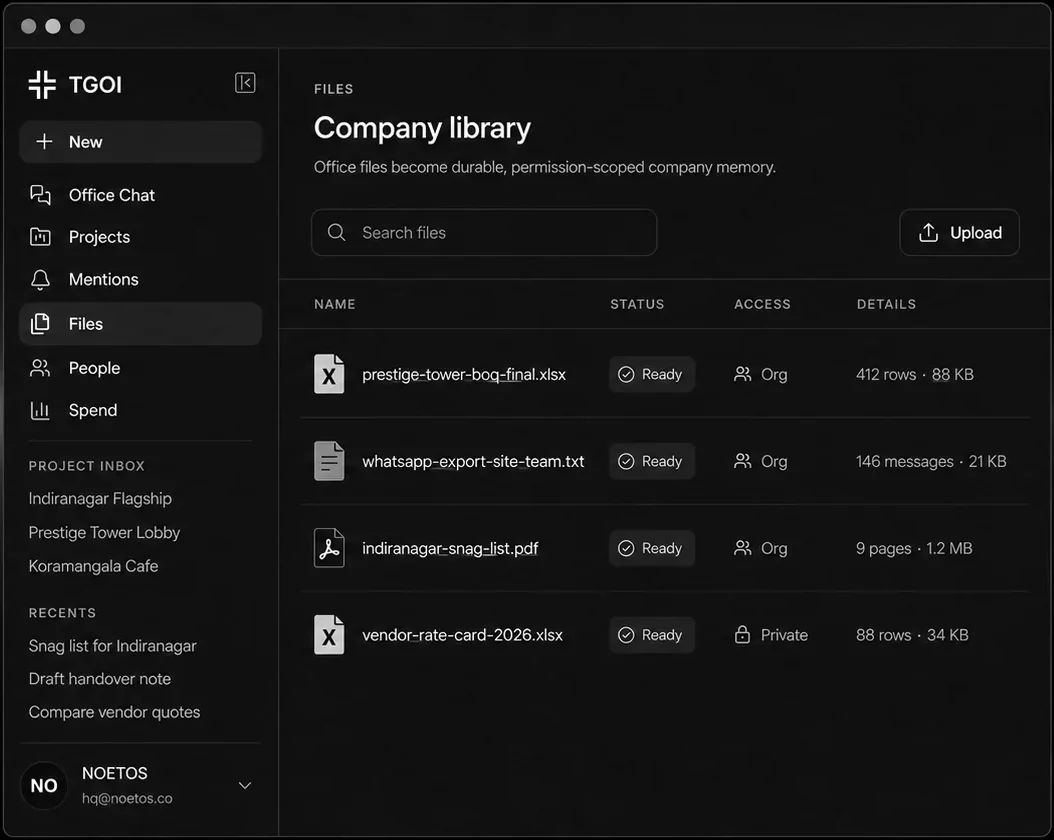Viewport: 1054px width, 840px height.
Task: Click the upload arrow icon
Action: pos(928,233)
